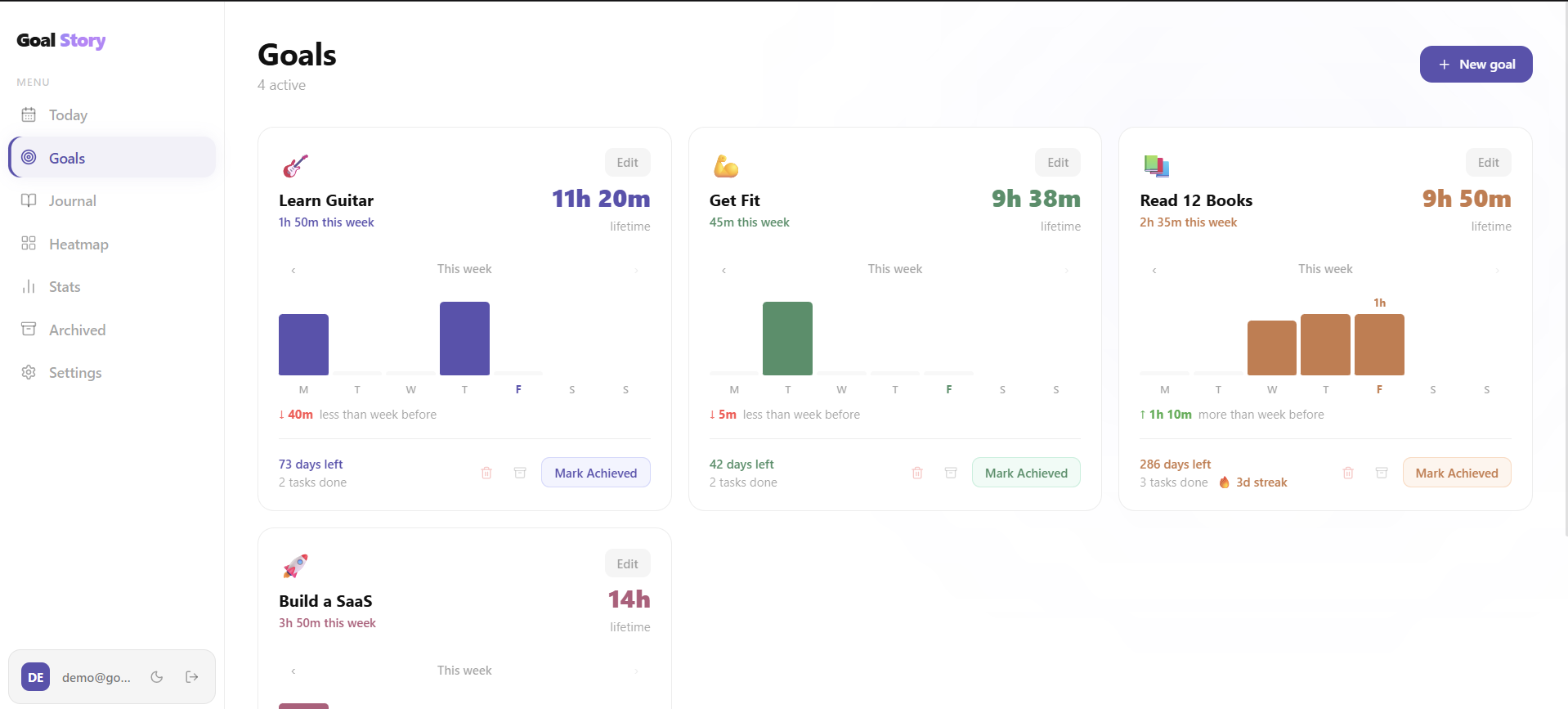Open Settings from the sidebar

click(112, 373)
